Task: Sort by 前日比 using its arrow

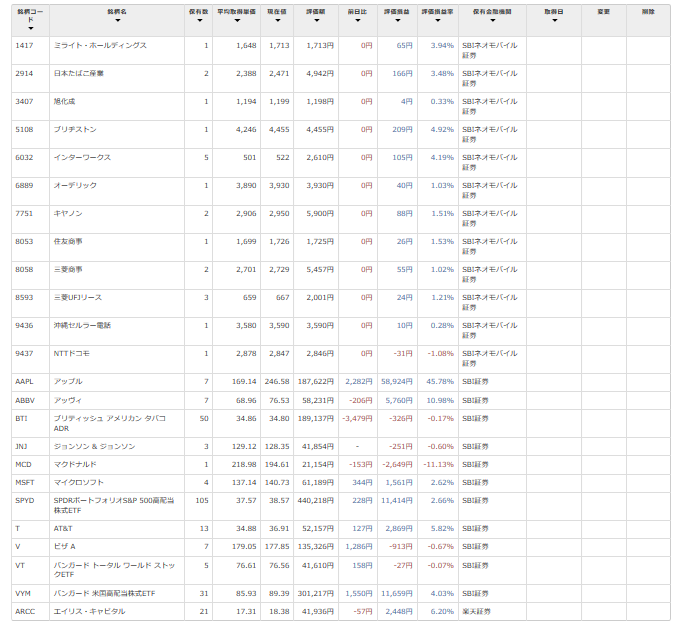Action: 358,20
